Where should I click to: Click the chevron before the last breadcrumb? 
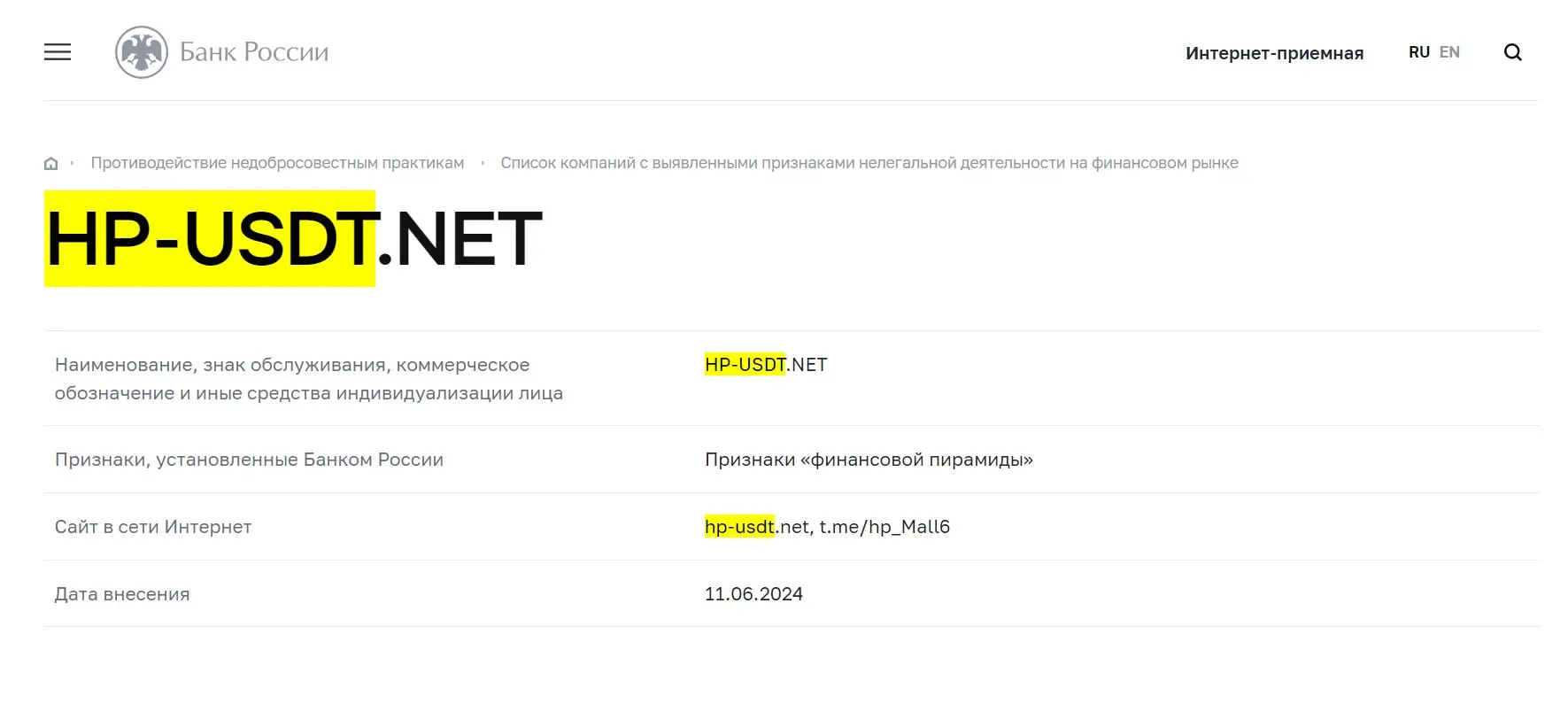[x=483, y=163]
